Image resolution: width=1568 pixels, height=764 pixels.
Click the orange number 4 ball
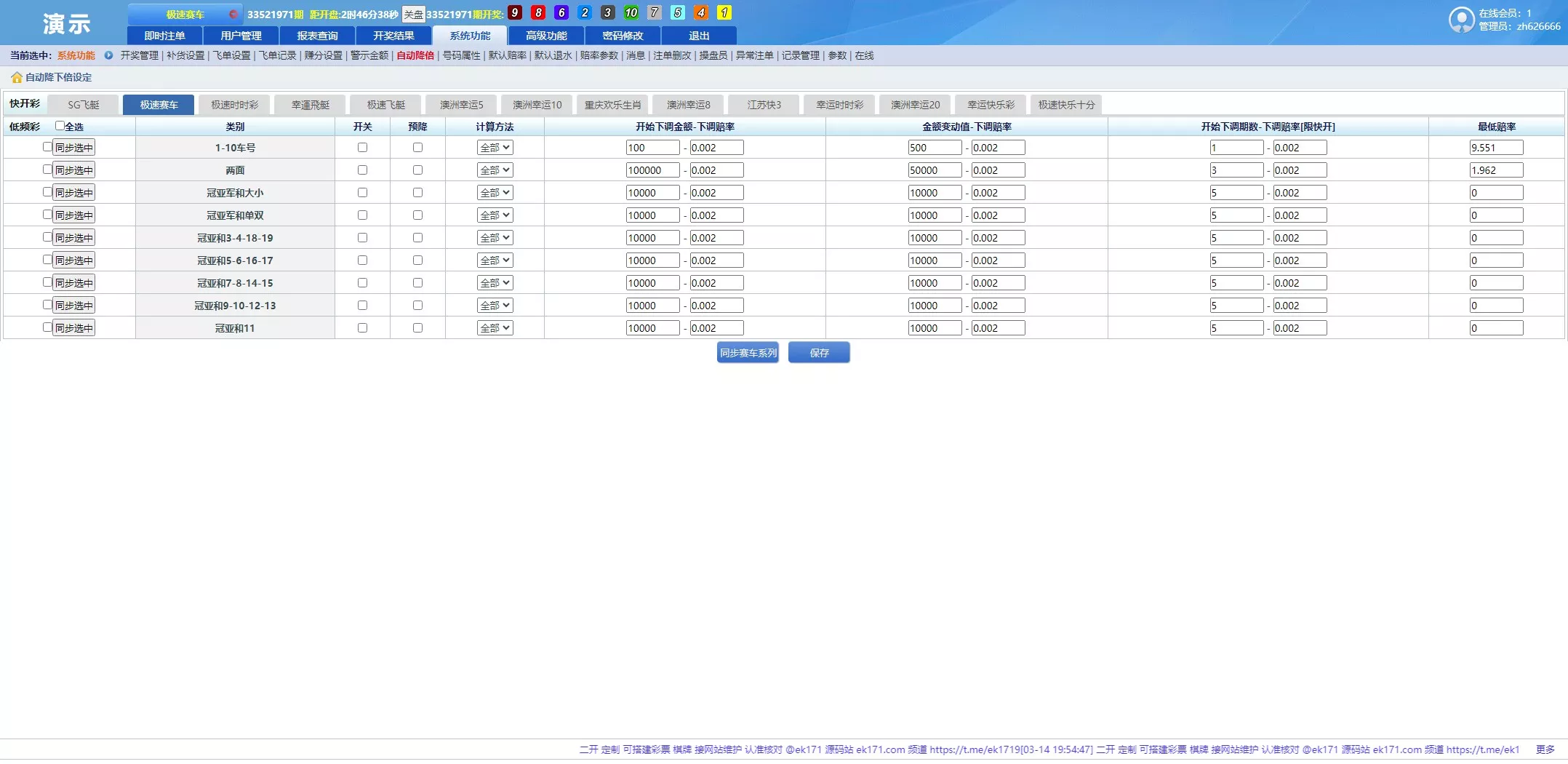[x=700, y=13]
